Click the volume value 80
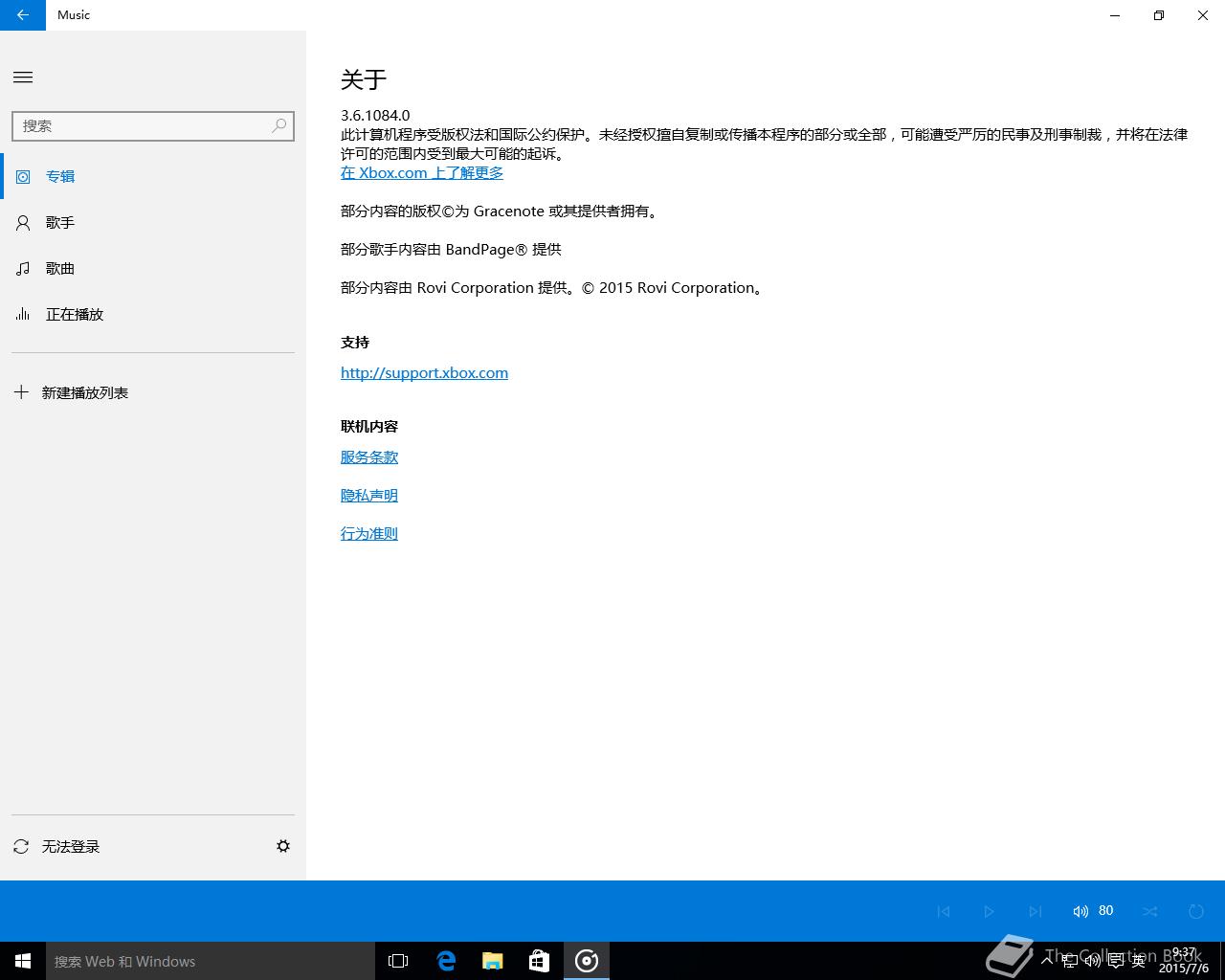This screenshot has width=1225, height=980. point(1106,910)
